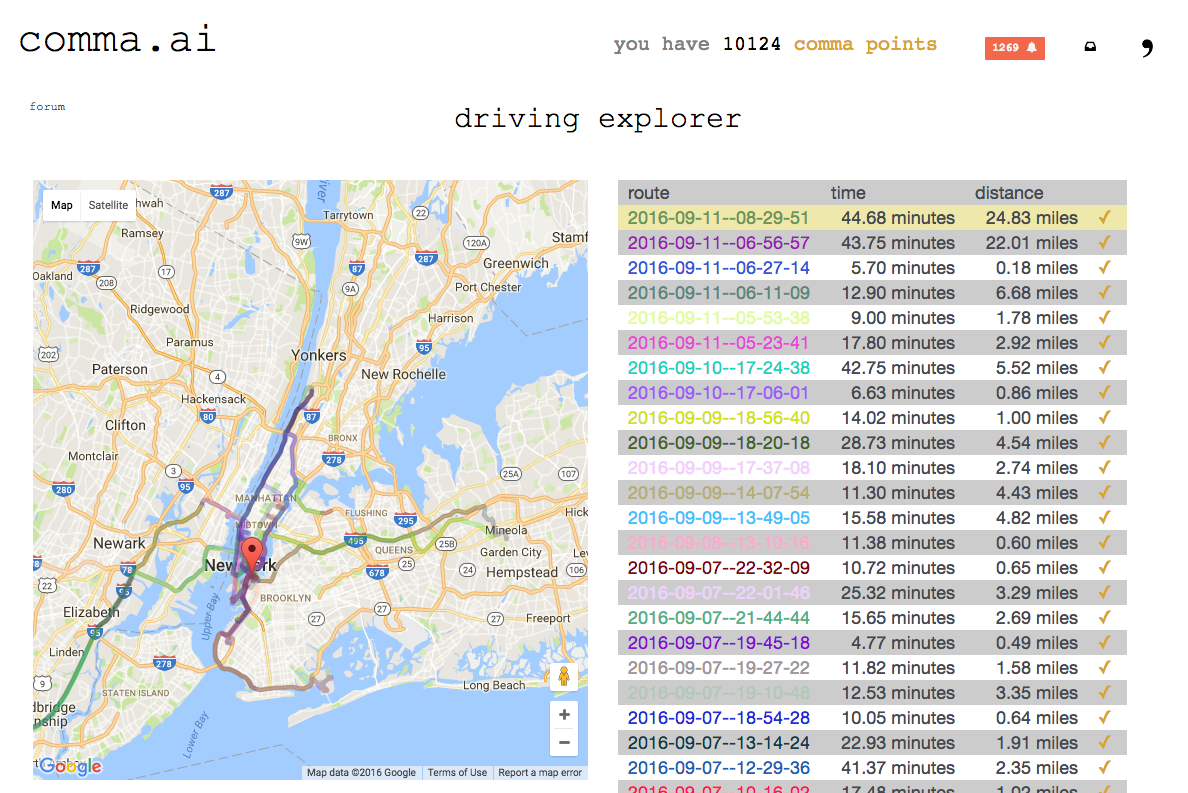Switch to Satellite view
Viewport: 1188px width, 793px height.
pos(107,205)
